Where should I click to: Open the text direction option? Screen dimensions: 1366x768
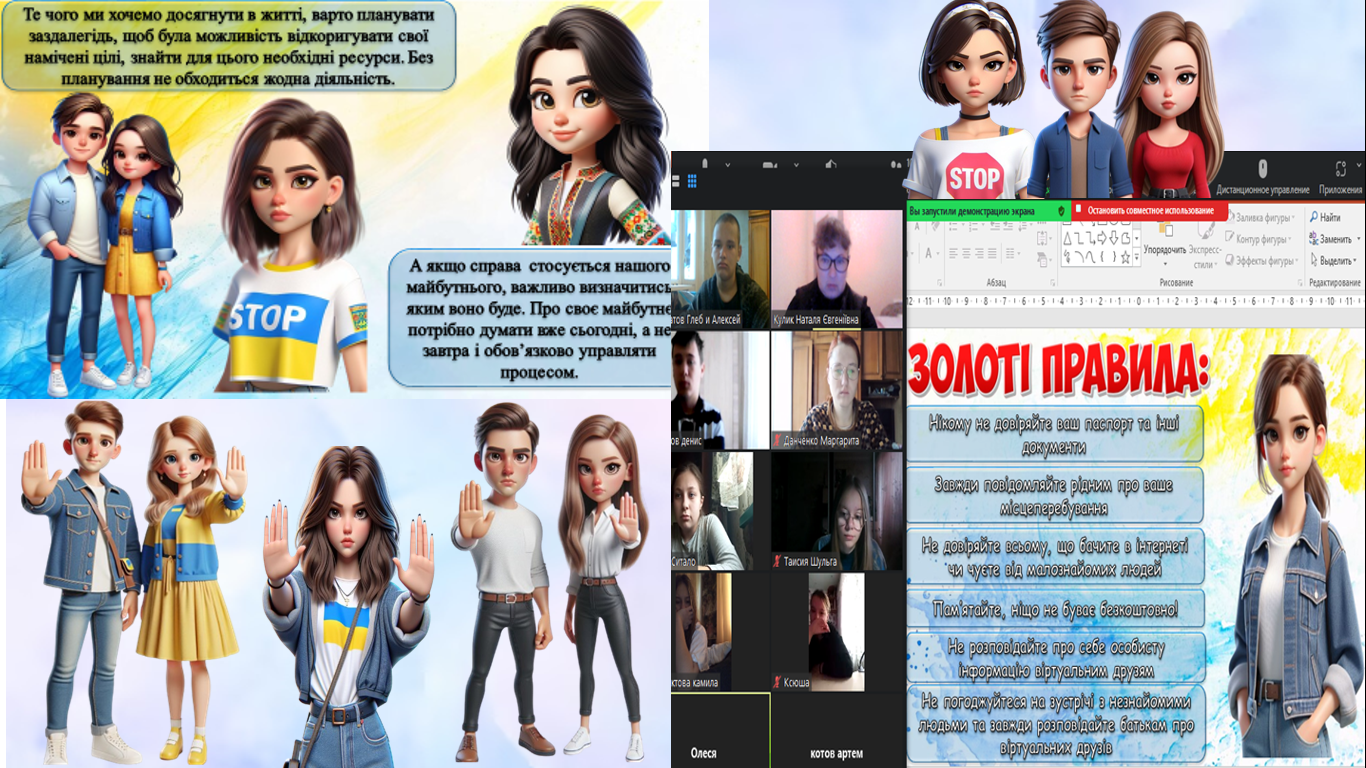coord(1042,238)
